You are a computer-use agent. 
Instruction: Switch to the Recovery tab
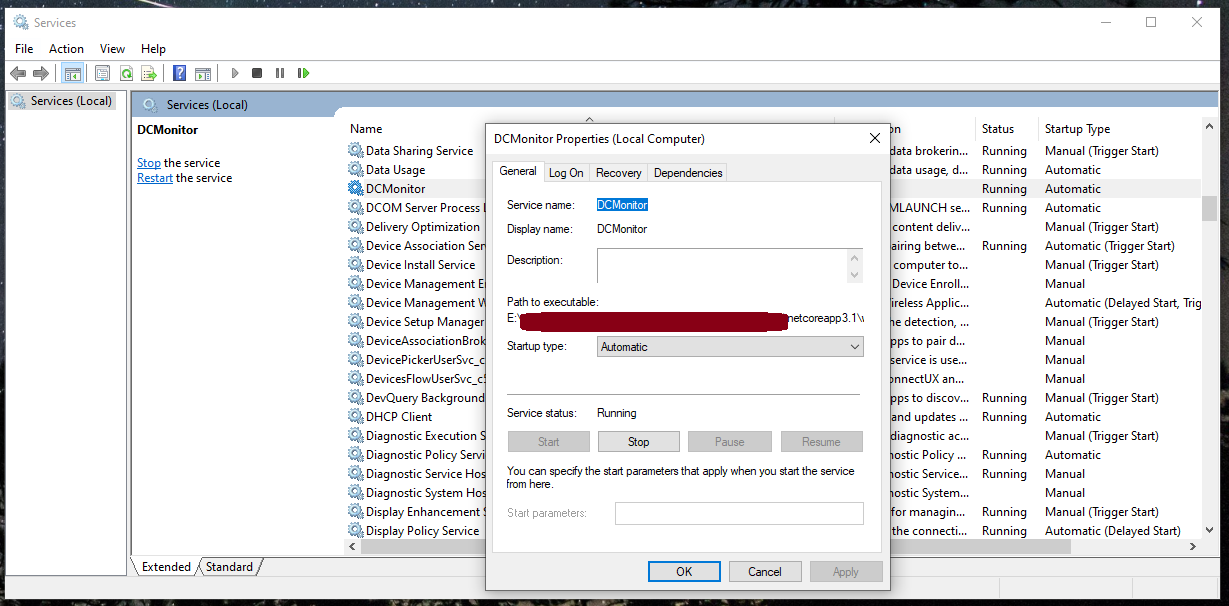(618, 173)
